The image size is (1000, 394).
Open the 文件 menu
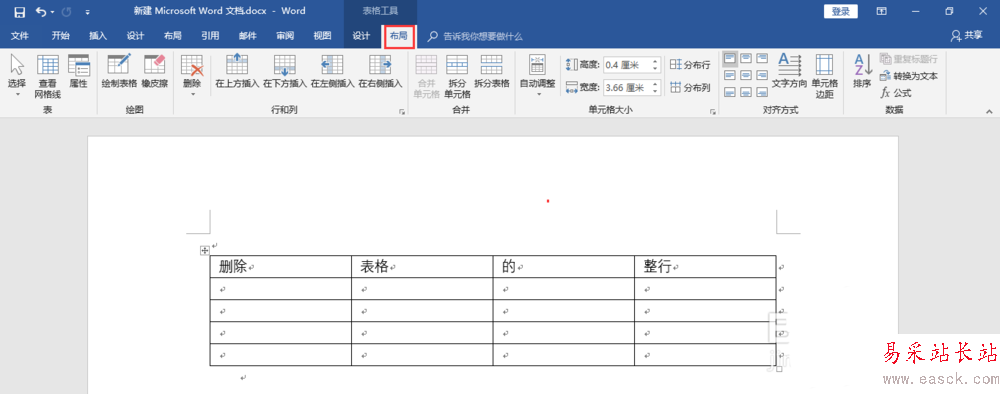pos(20,36)
